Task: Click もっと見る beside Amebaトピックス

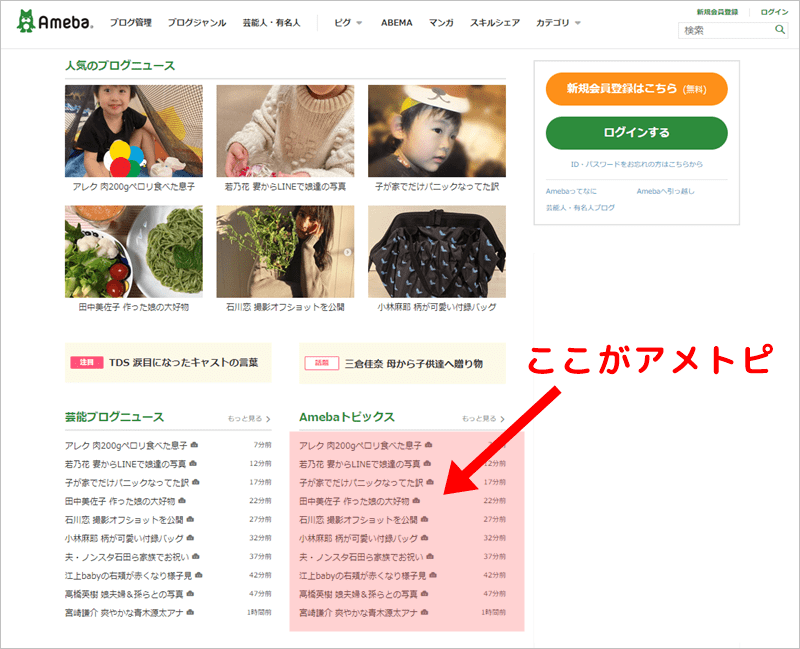Action: point(483,418)
